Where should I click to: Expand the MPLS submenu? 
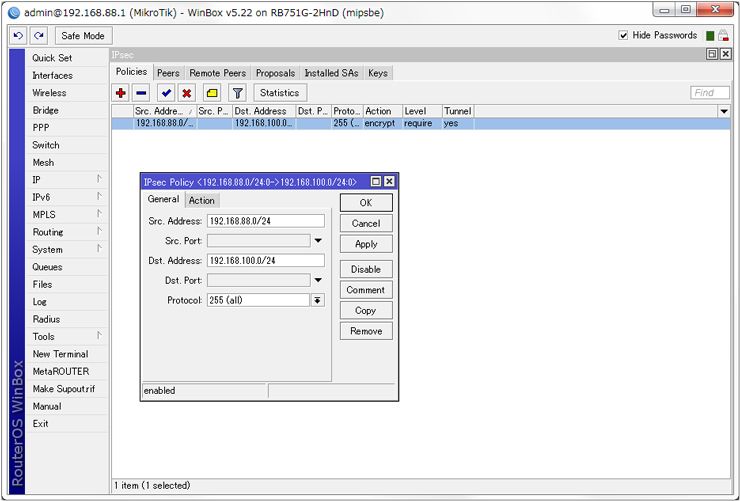(98, 214)
